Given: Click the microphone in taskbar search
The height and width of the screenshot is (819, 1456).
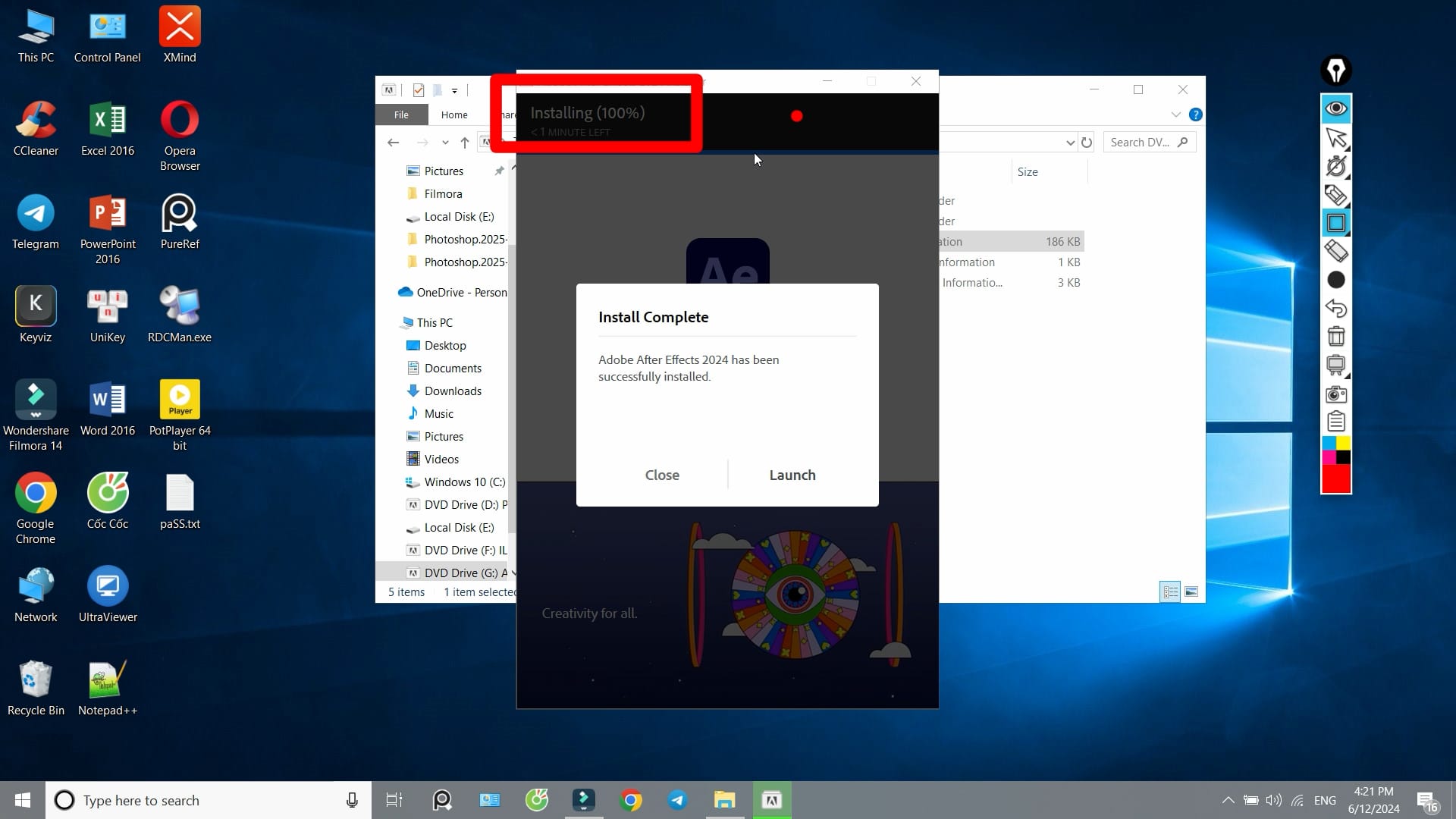Looking at the screenshot, I should point(352,800).
